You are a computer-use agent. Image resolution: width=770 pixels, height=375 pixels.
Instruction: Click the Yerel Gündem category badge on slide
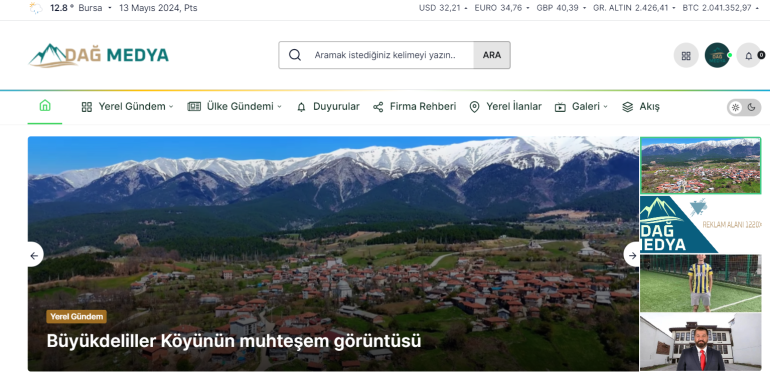(77, 317)
